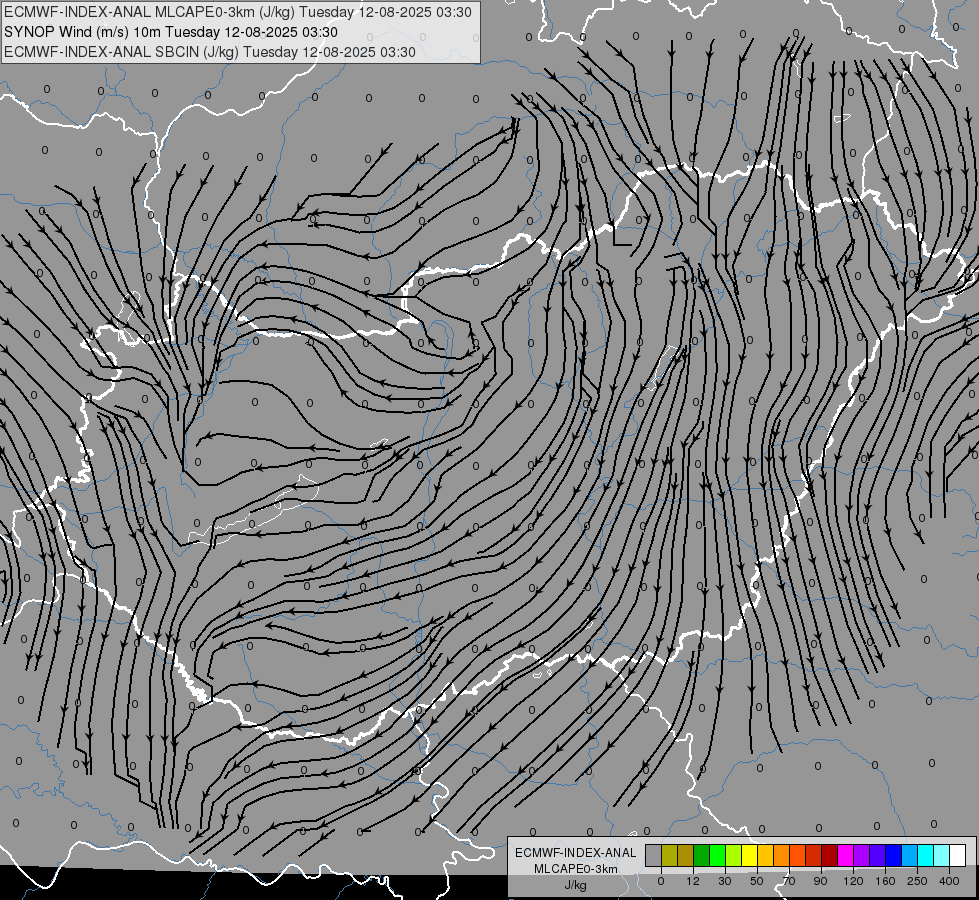Viewport: 979px width, 900px height.
Task: Select the pure blue legend swatch
Action: (893, 855)
